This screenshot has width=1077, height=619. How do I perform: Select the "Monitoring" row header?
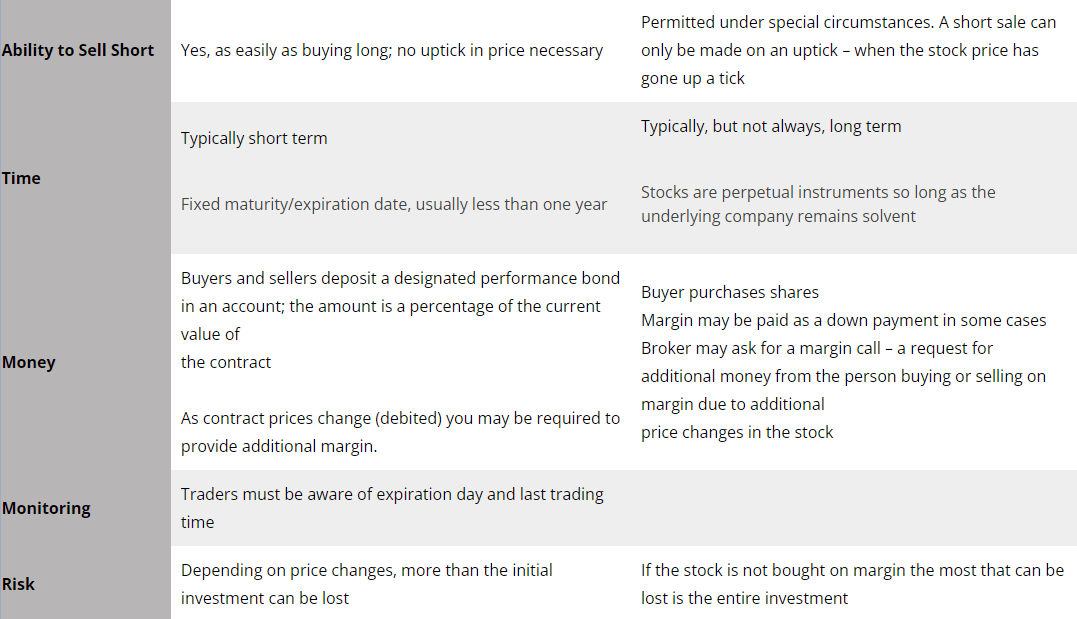pos(46,508)
